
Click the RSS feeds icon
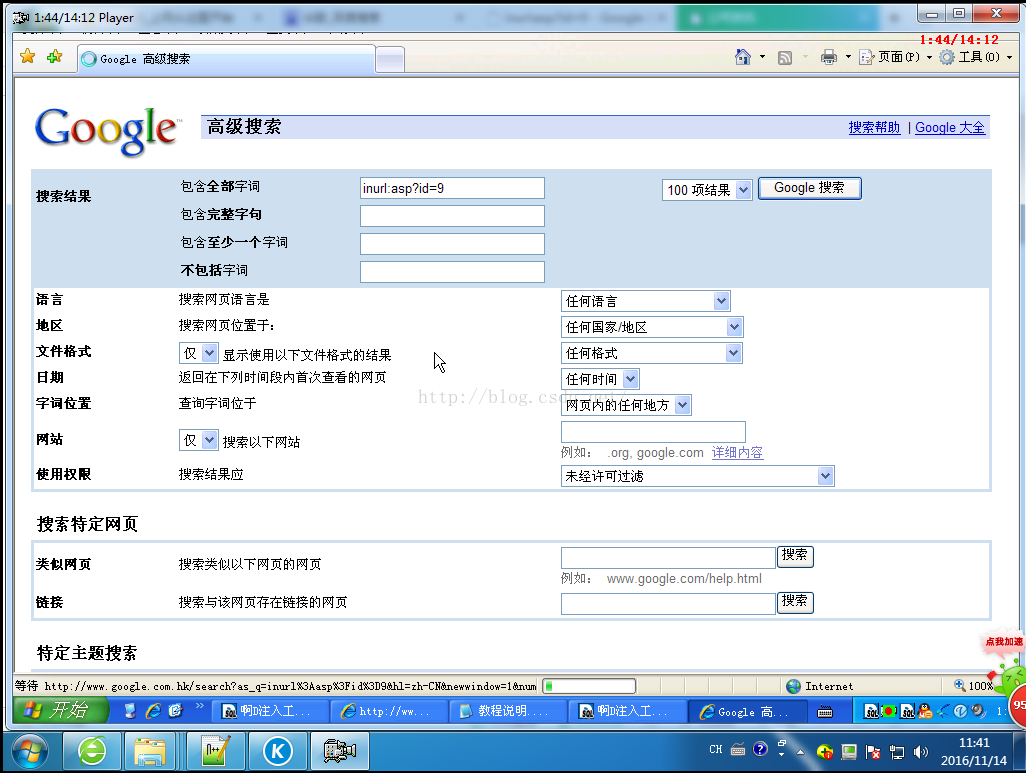(785, 57)
